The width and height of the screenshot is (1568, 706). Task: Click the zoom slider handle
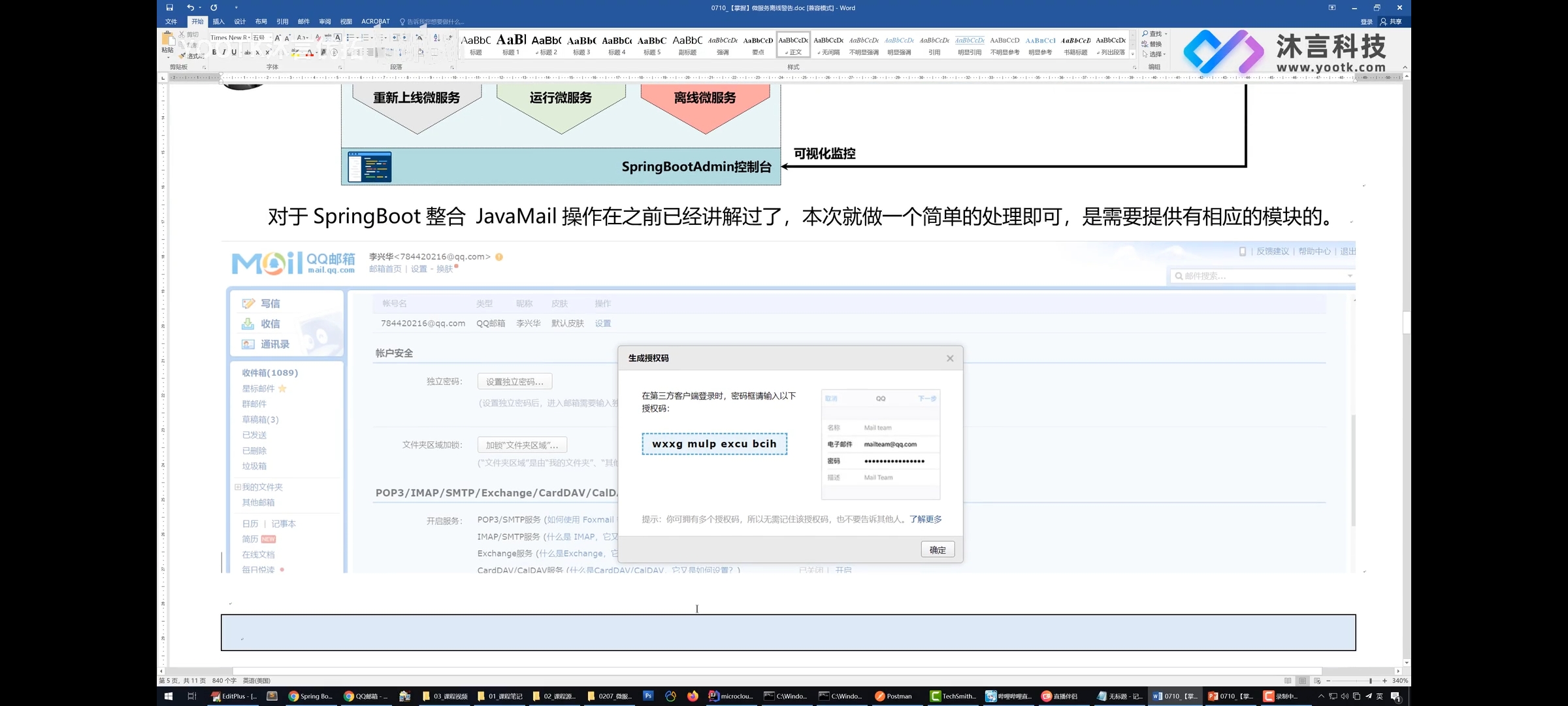(1371, 681)
